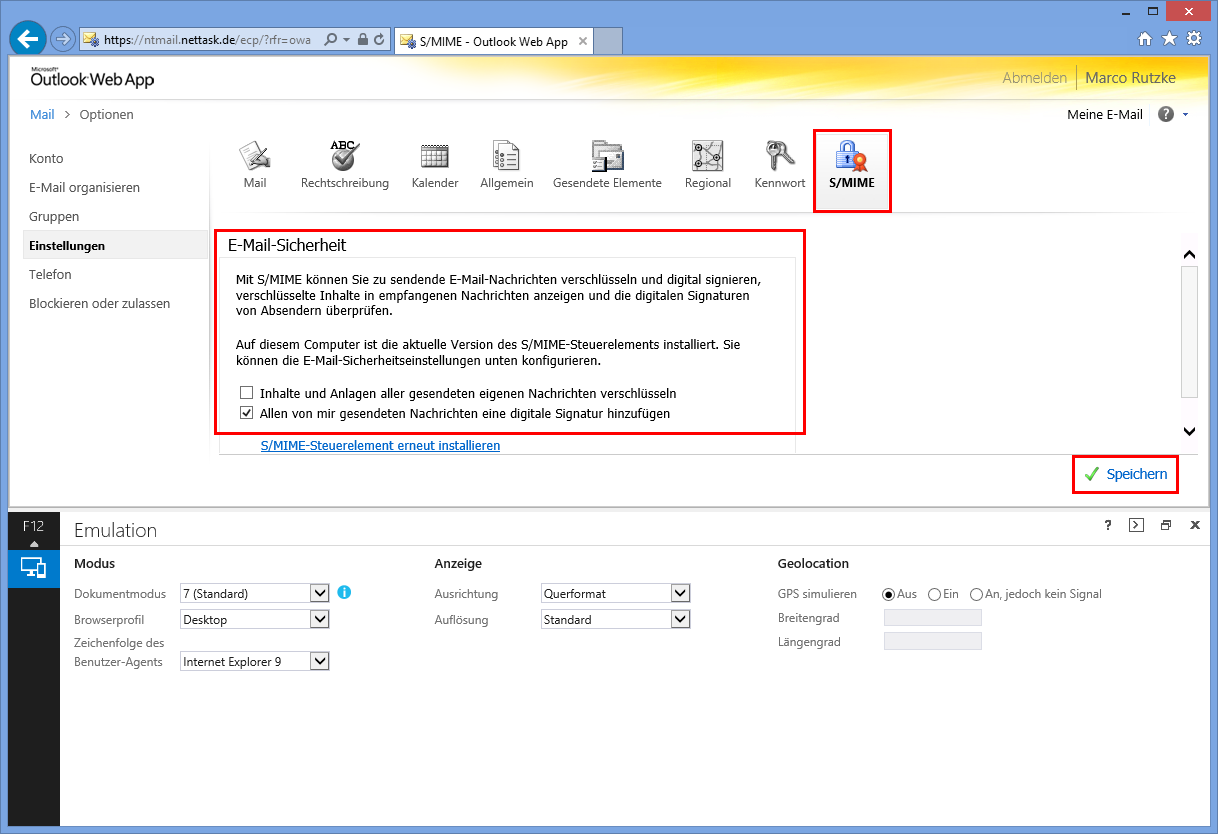
Task: Open the browser Home page icon
Action: (1146, 39)
